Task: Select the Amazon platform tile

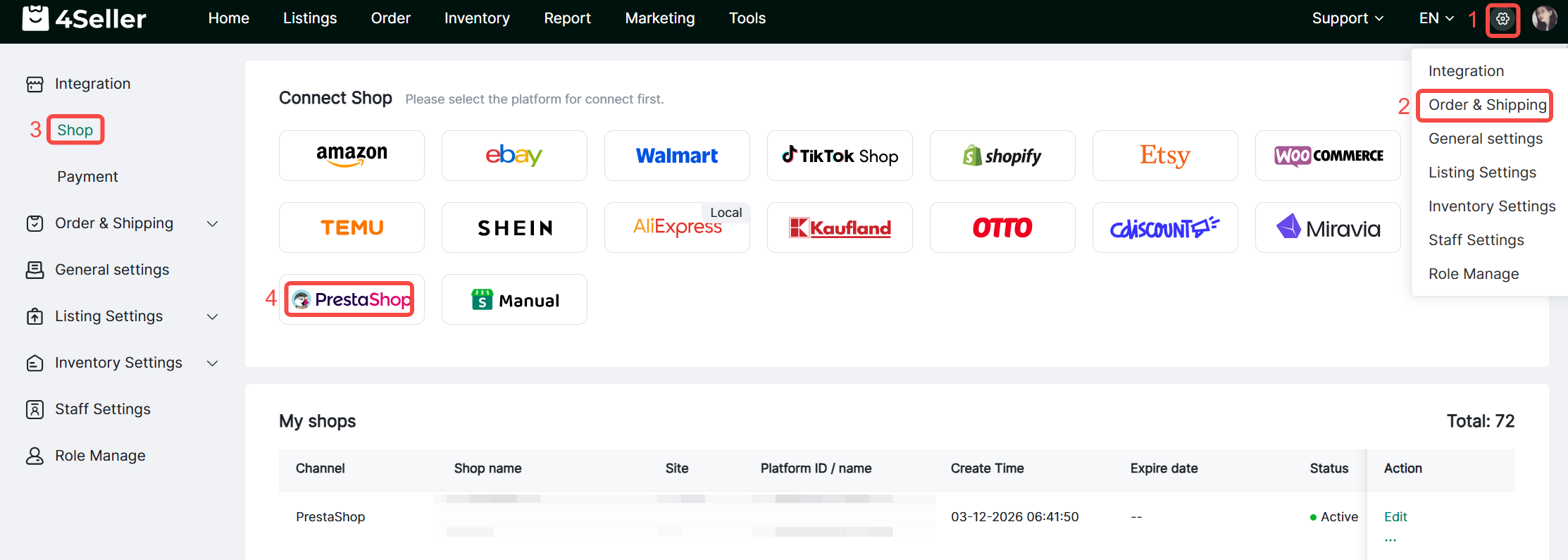Action: click(x=351, y=156)
